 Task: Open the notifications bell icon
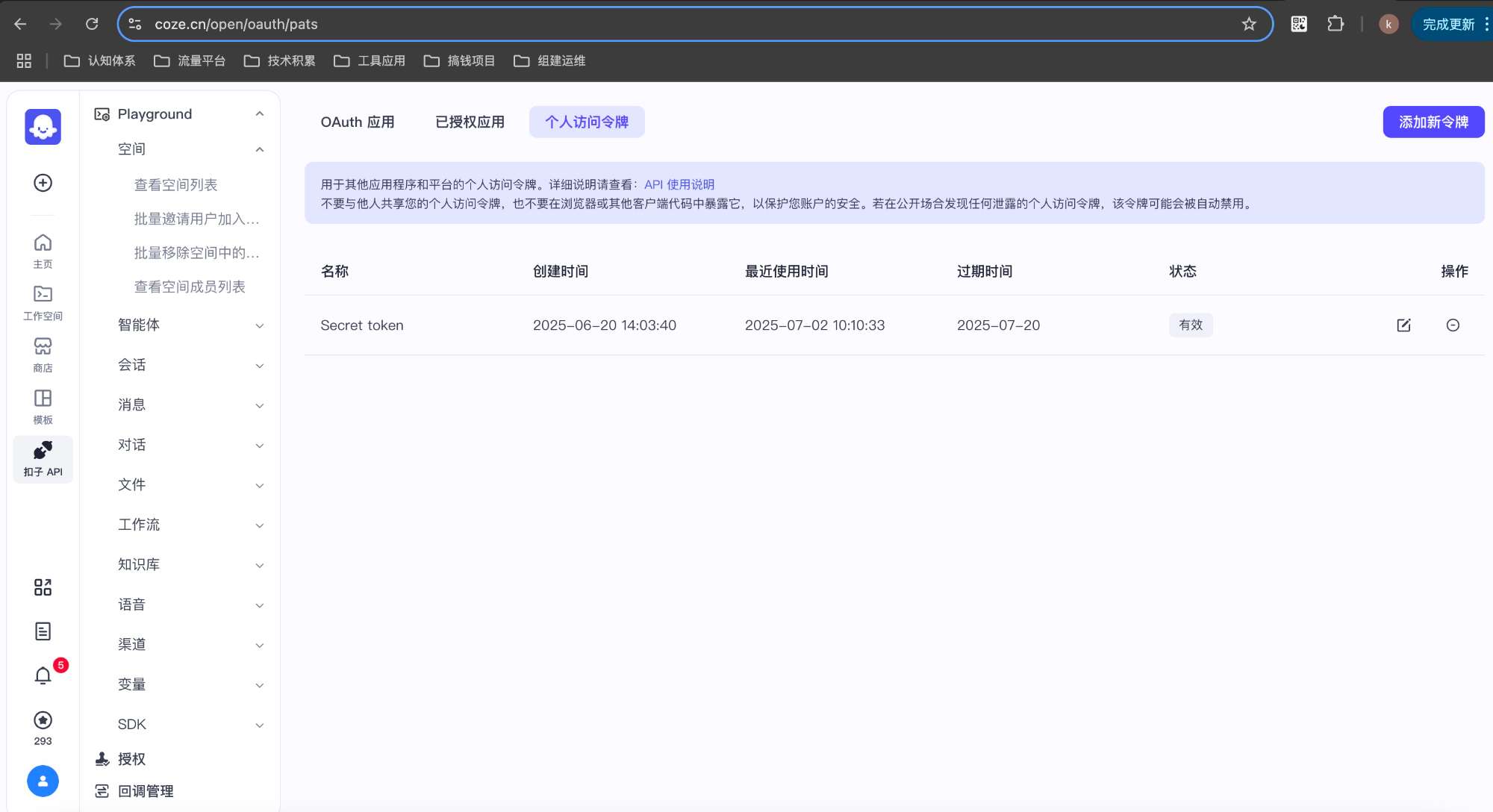43,675
